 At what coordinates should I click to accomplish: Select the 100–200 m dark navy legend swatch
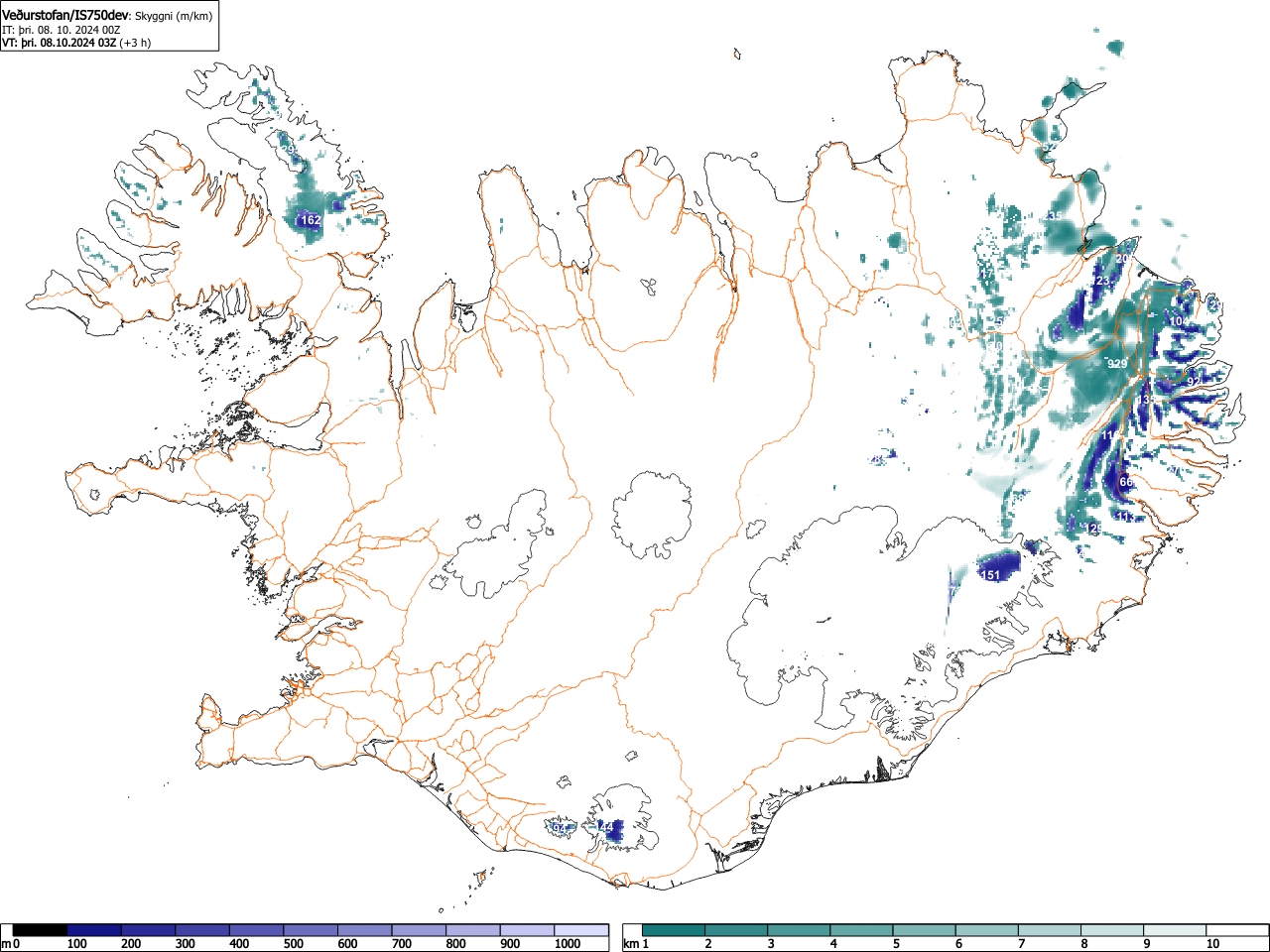94,930
